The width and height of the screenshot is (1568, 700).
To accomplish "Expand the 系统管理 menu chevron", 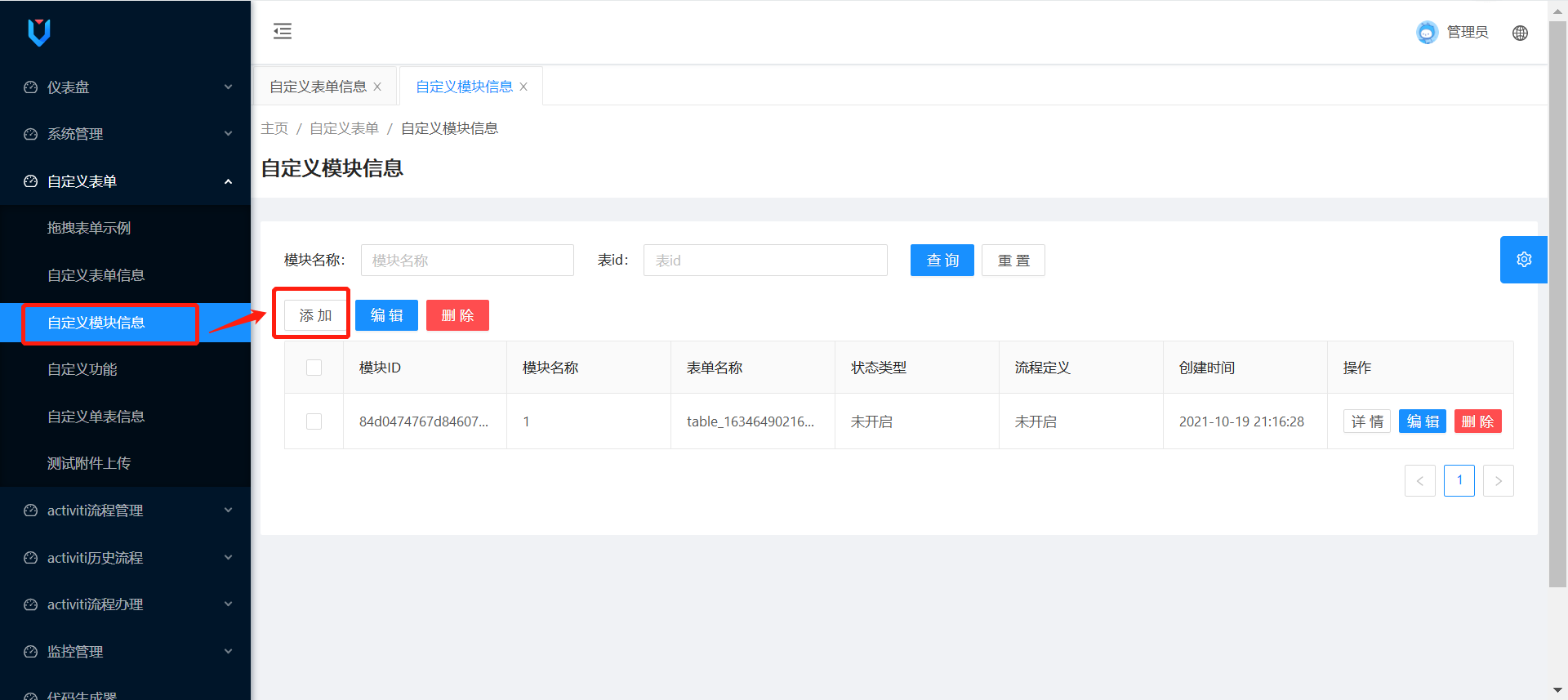I will (x=229, y=133).
